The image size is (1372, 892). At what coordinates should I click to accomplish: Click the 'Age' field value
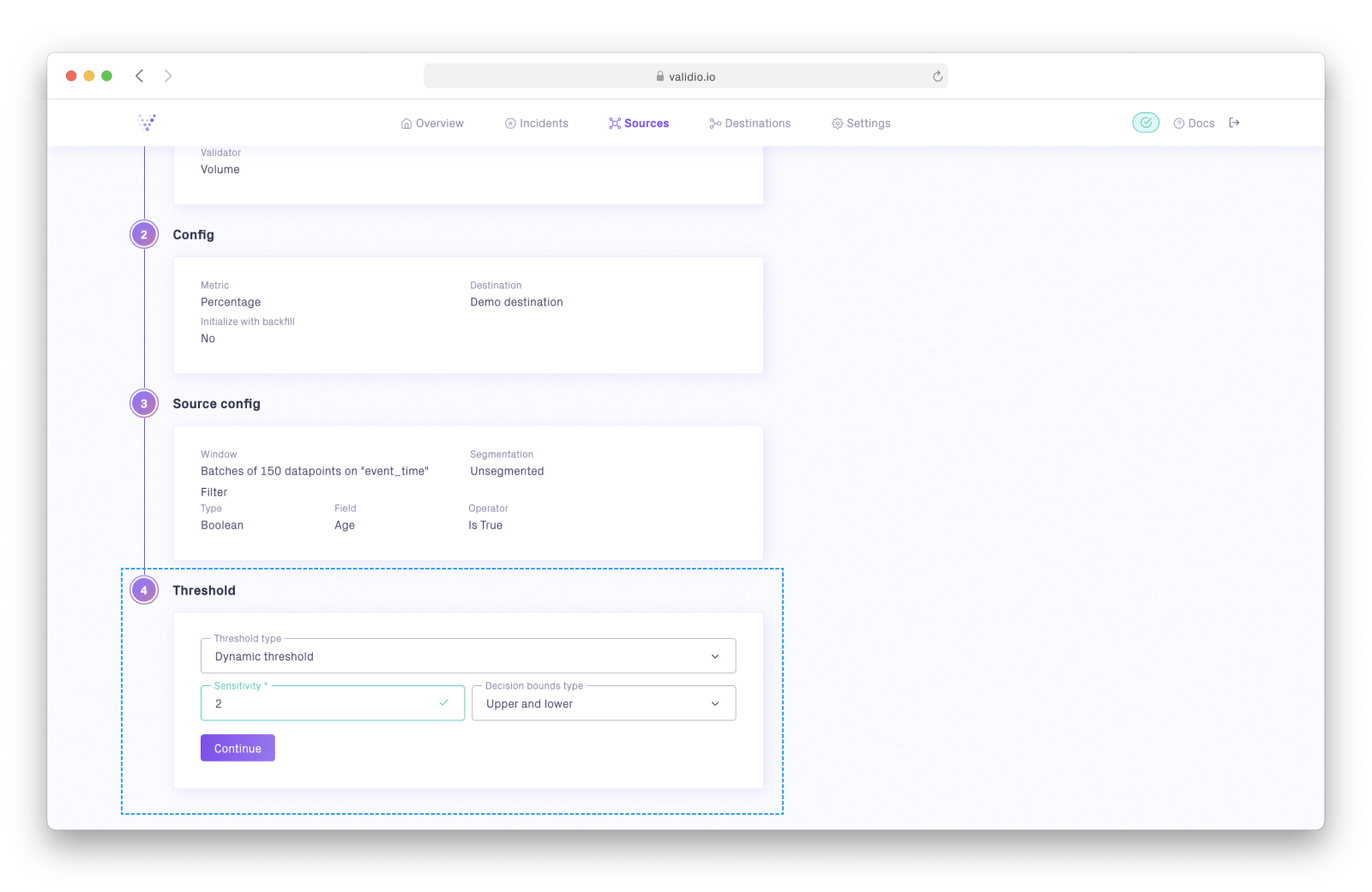pyautogui.click(x=345, y=526)
